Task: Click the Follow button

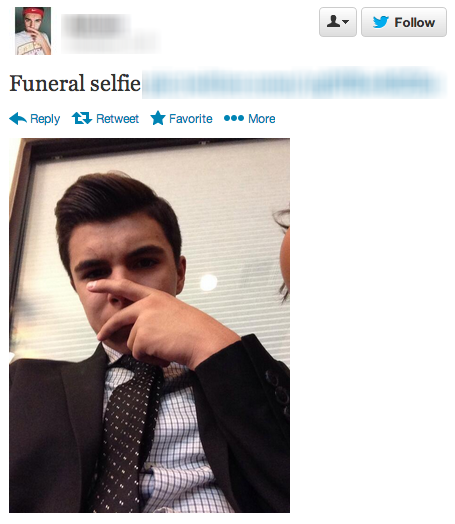Action: 404,22
